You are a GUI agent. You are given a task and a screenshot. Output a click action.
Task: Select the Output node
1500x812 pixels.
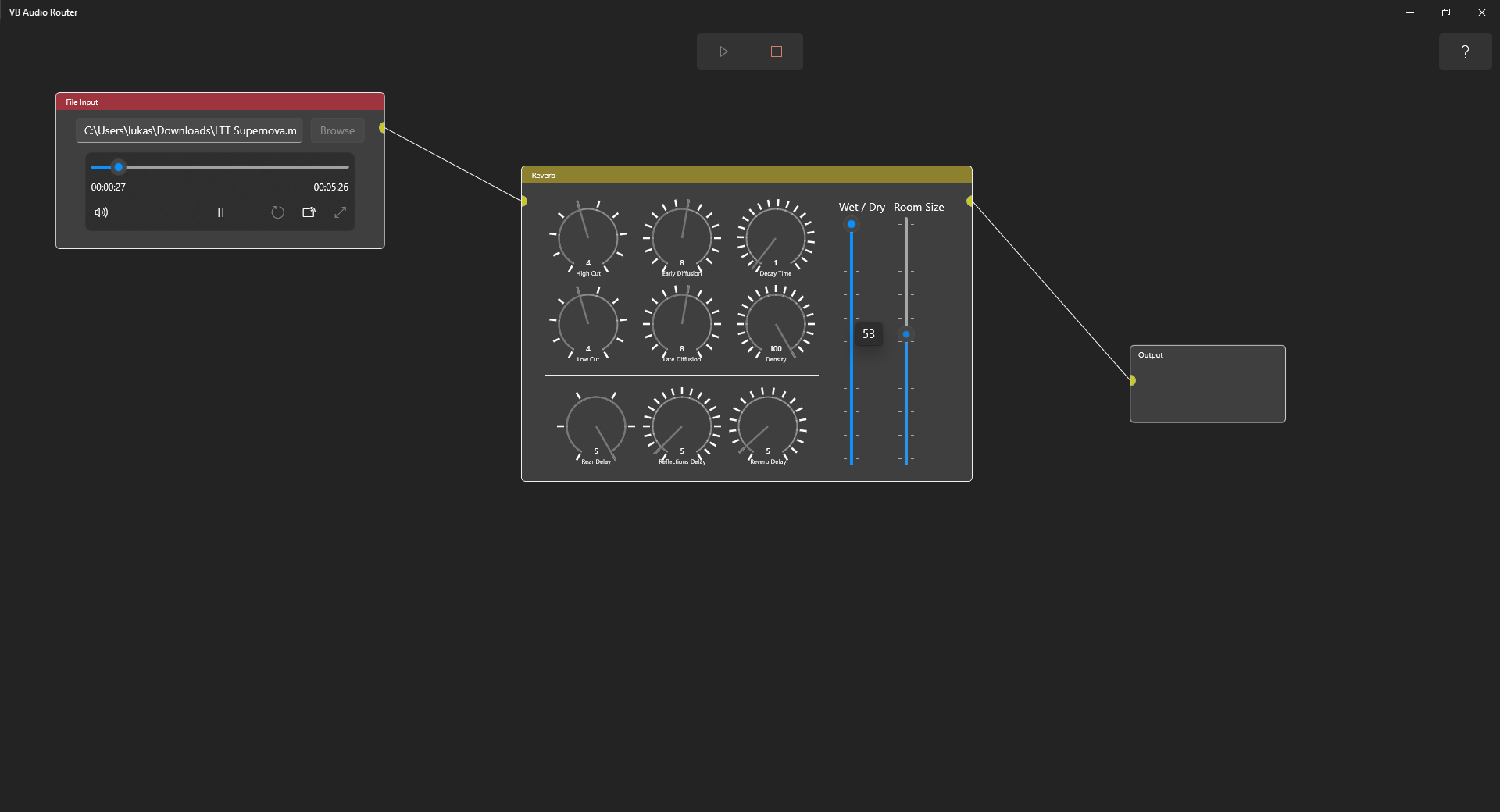[1206, 383]
